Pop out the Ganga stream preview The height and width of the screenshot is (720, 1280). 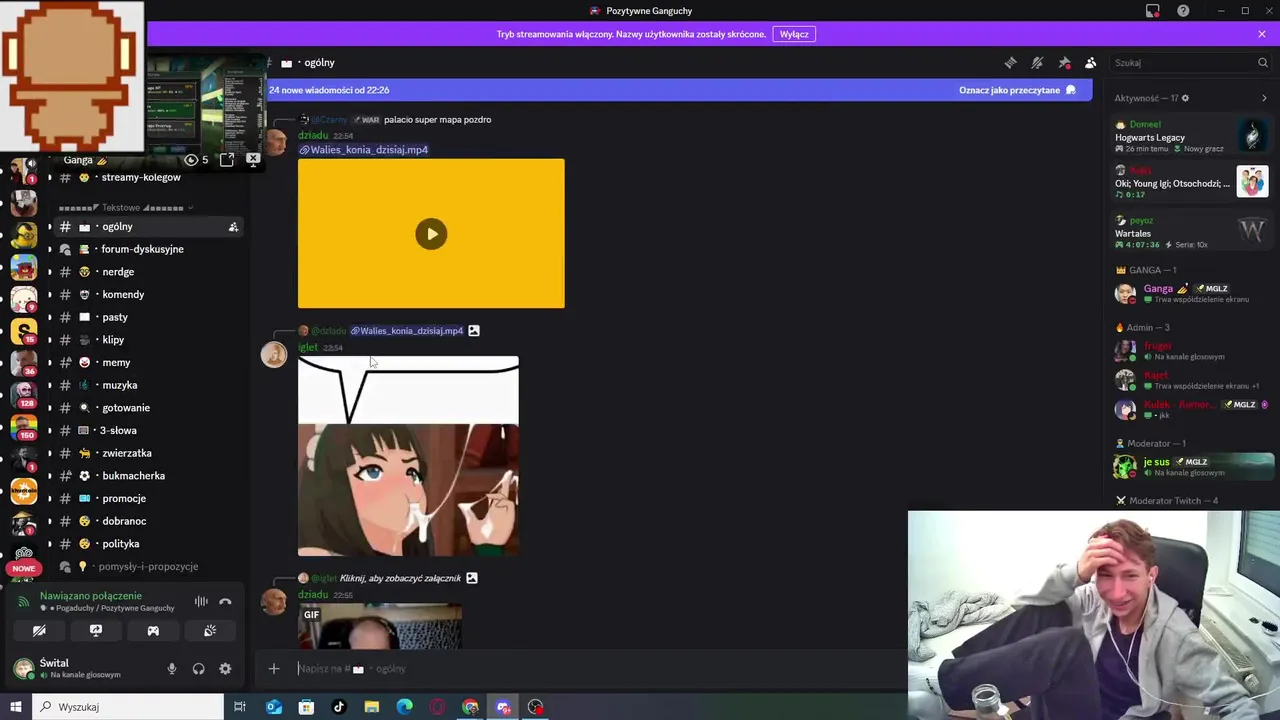pyautogui.click(x=227, y=160)
